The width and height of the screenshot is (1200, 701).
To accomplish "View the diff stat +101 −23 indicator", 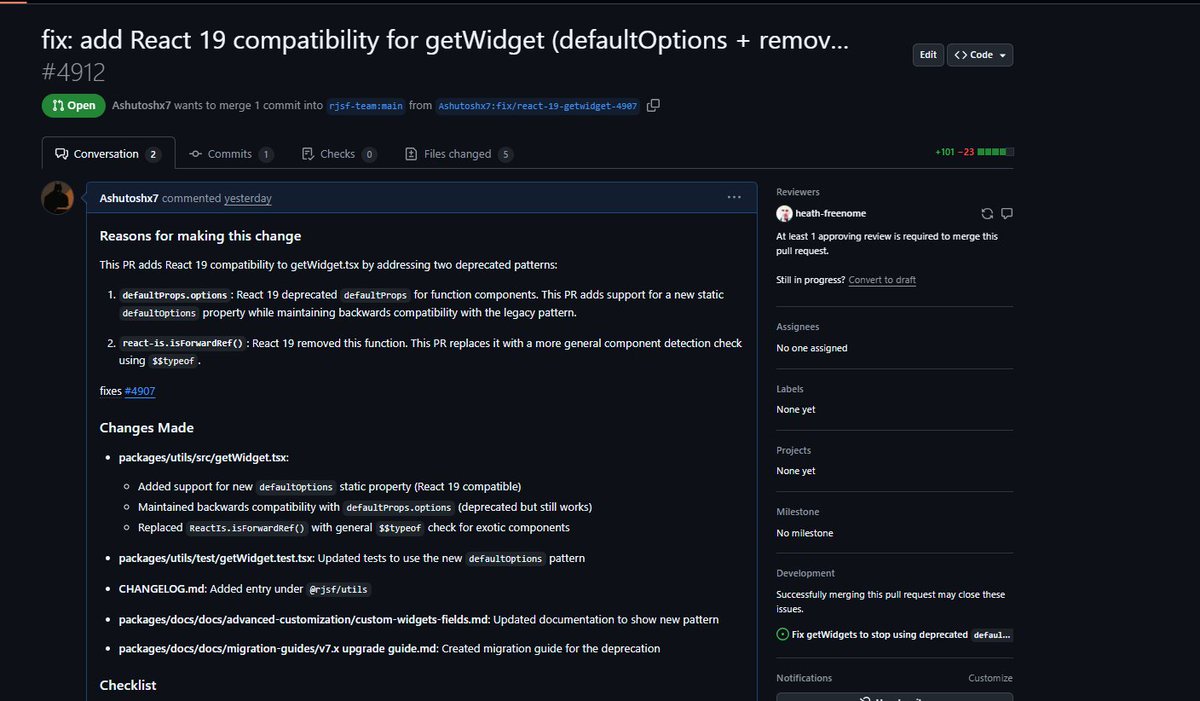I will [974, 152].
